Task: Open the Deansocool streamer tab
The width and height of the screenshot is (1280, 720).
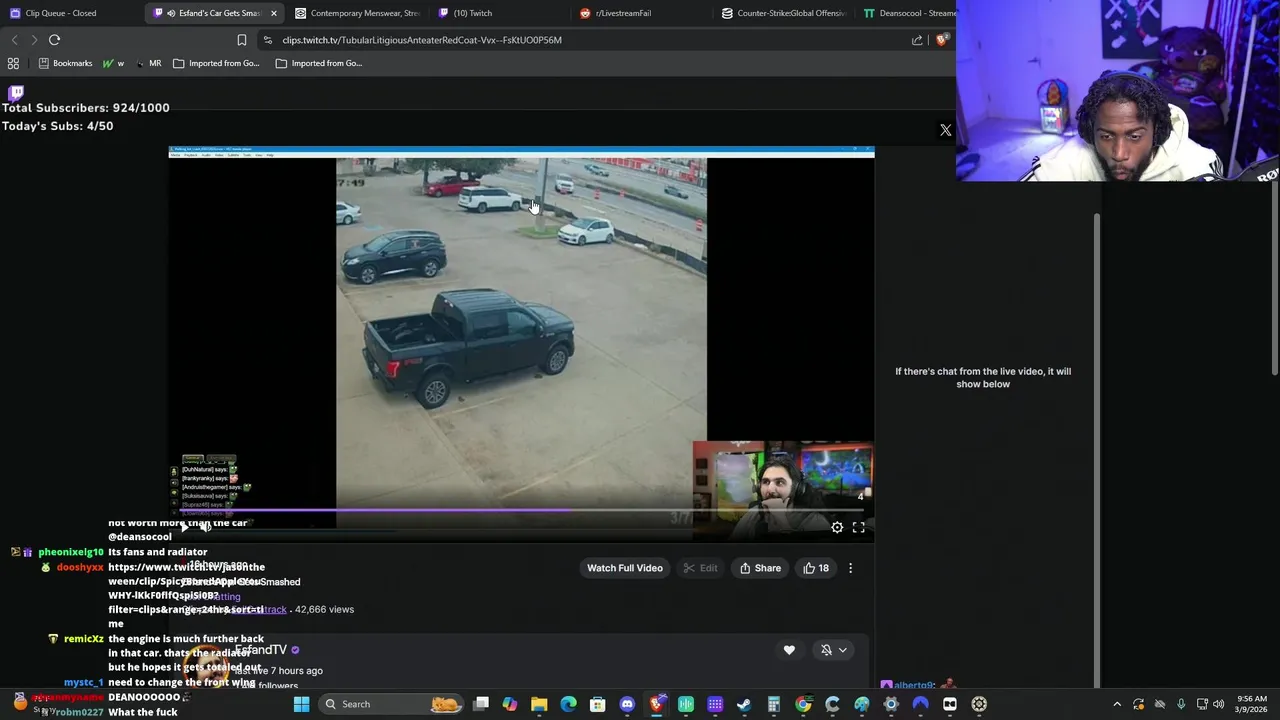Action: (x=909, y=13)
